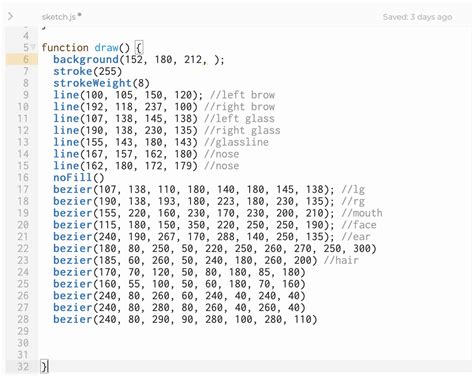Click bezier(160, 55, 100, 50 line
The height and width of the screenshot is (376, 474).
point(179,284)
